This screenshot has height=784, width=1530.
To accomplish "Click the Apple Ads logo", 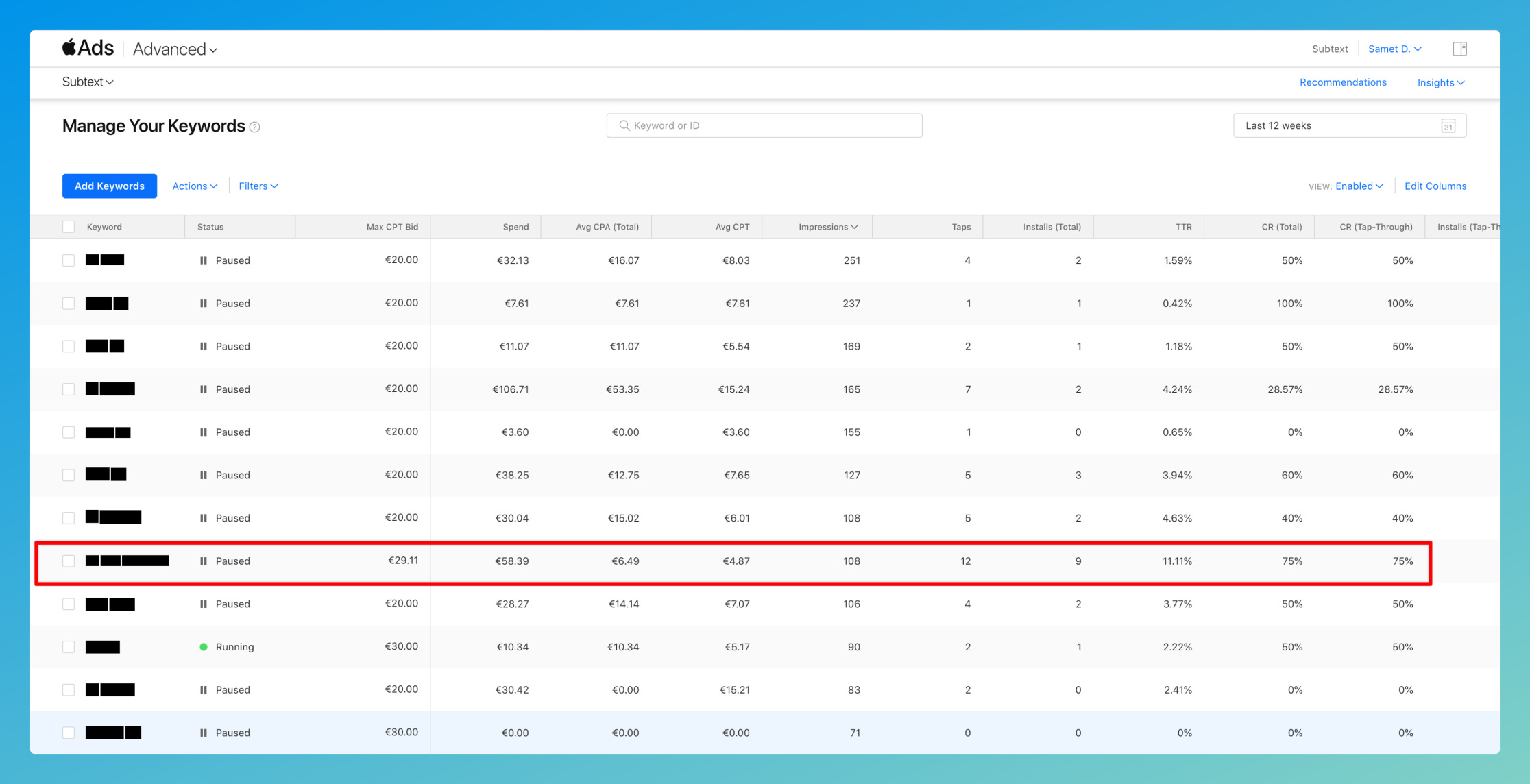I will (x=88, y=48).
